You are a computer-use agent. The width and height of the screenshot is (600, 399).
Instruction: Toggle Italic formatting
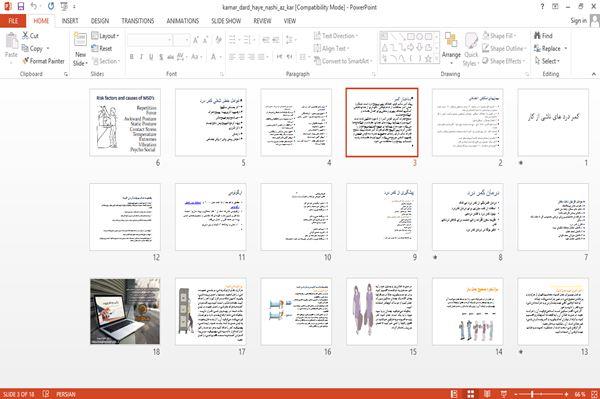pyautogui.click(x=141, y=57)
